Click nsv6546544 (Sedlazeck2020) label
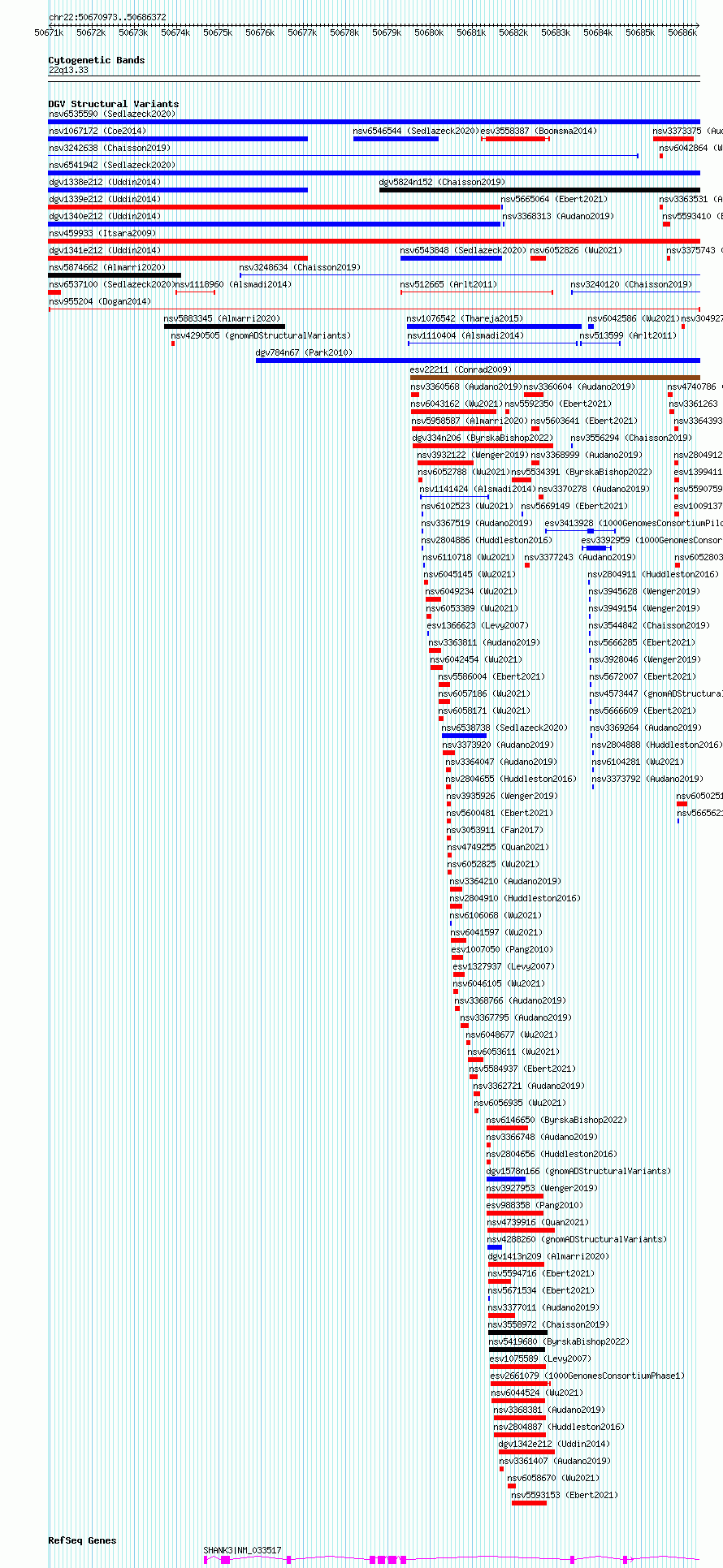This screenshot has width=723, height=1568. (x=416, y=131)
